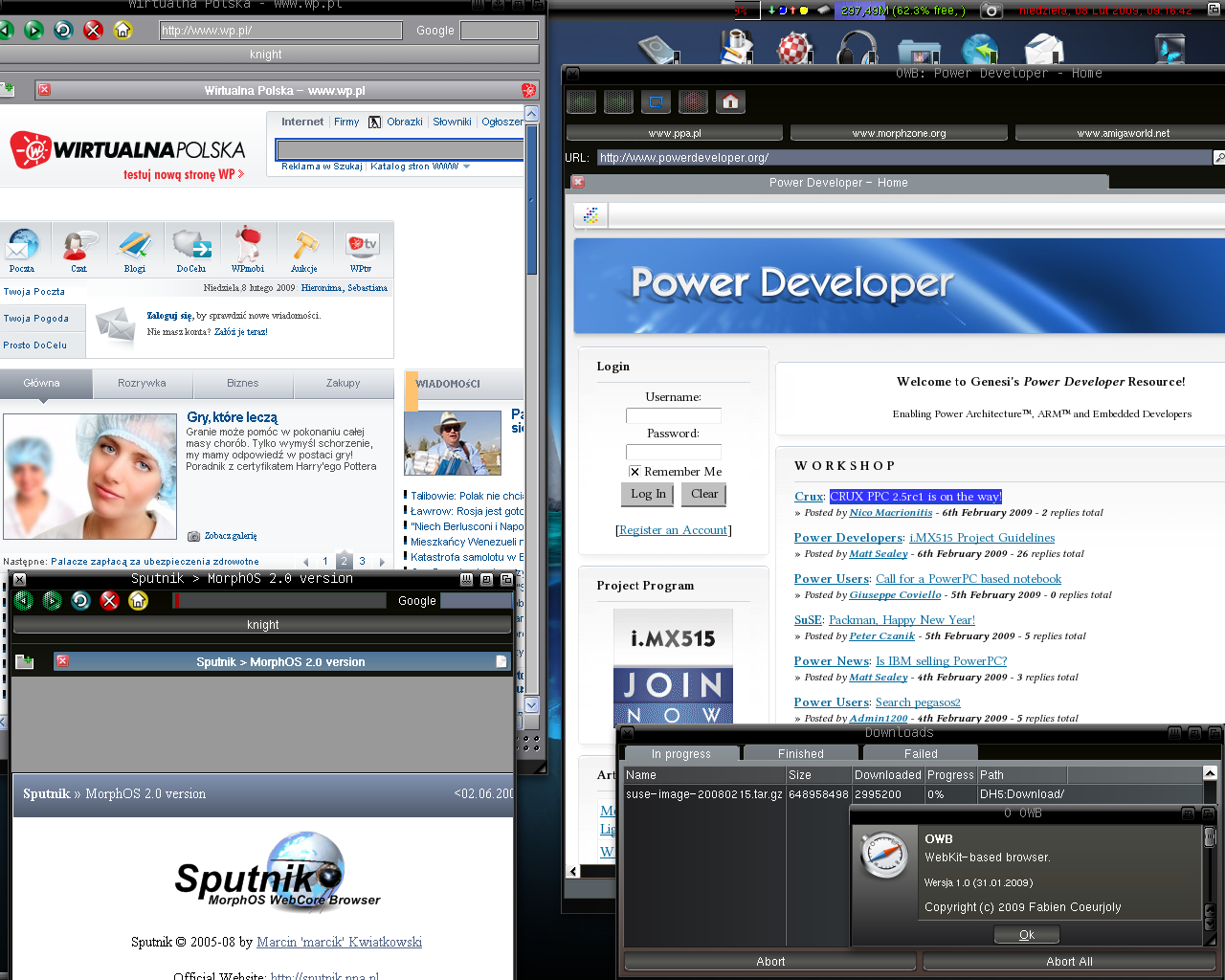Stop loading in the Sputnik window

click(110, 600)
